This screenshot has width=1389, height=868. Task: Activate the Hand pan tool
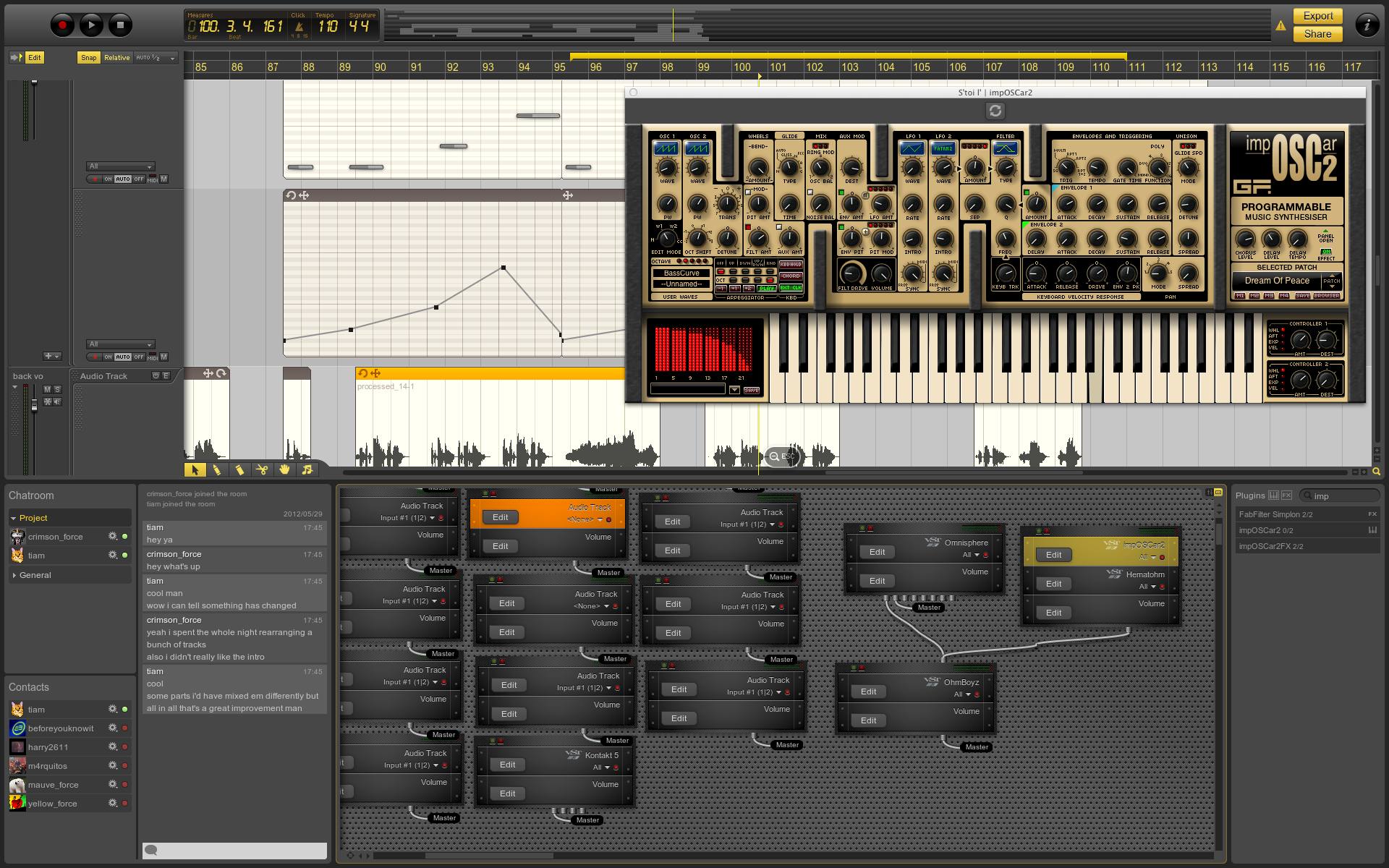point(284,470)
